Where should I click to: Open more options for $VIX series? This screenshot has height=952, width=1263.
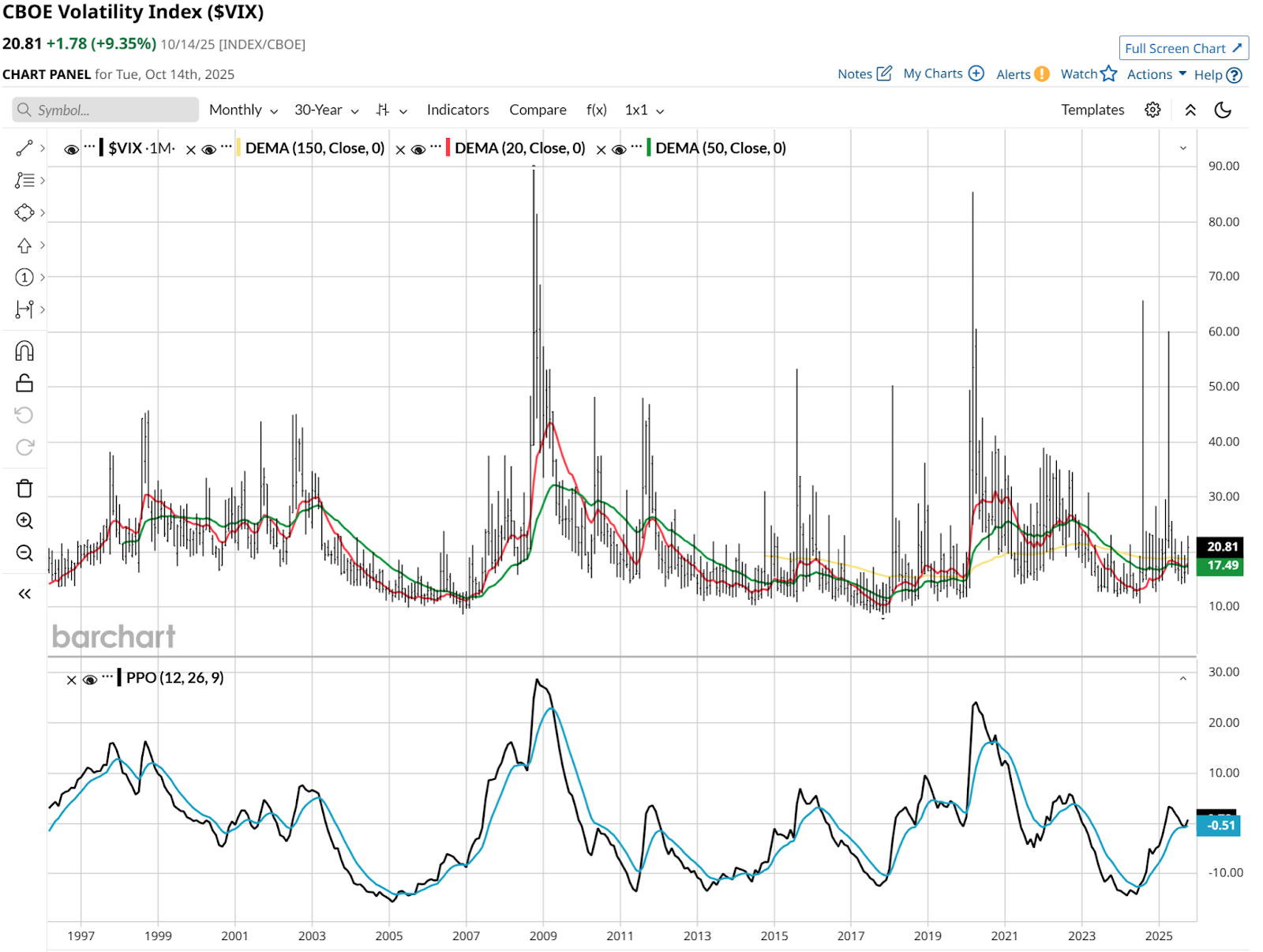[89, 147]
